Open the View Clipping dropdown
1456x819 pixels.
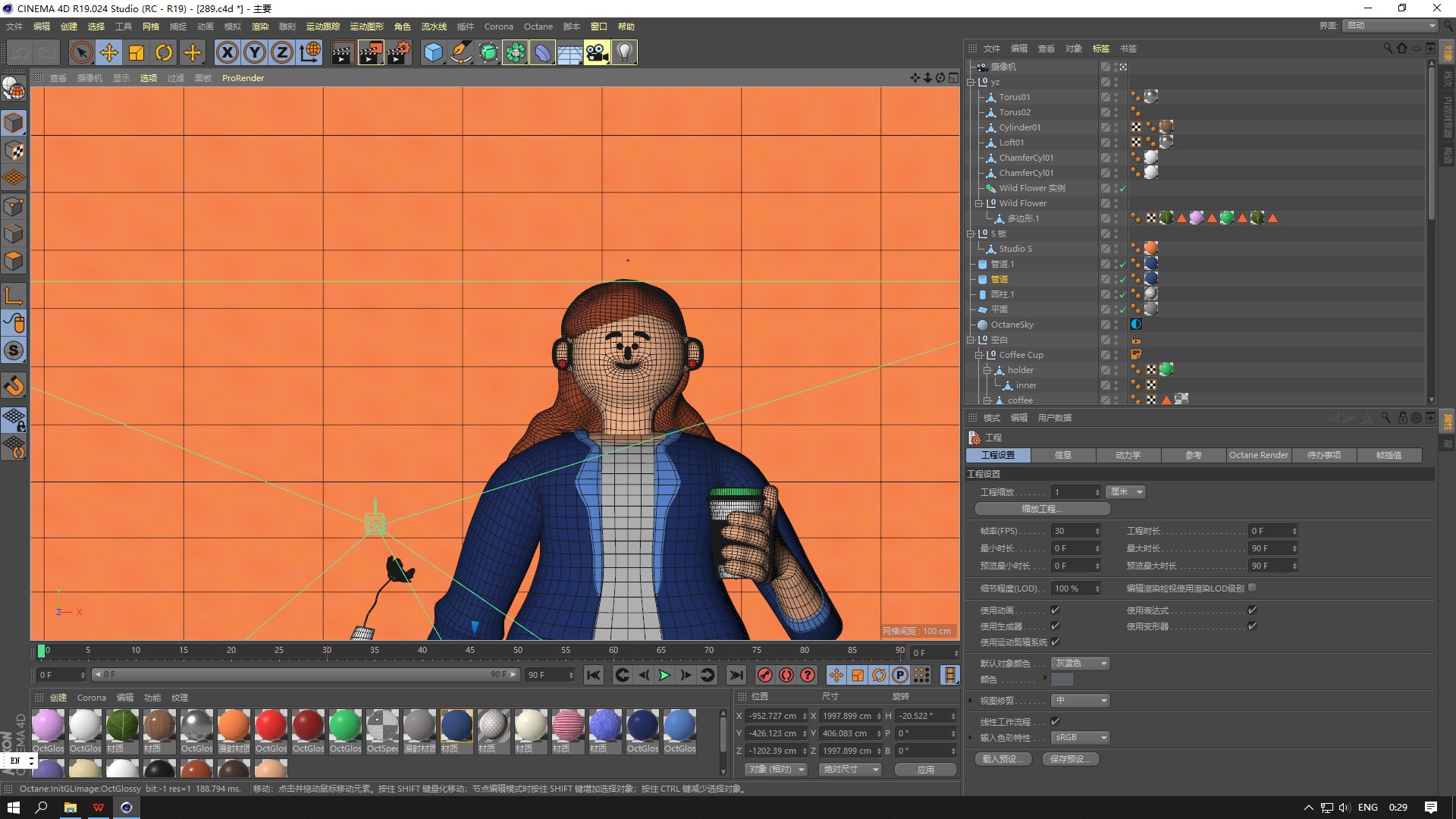(1081, 700)
